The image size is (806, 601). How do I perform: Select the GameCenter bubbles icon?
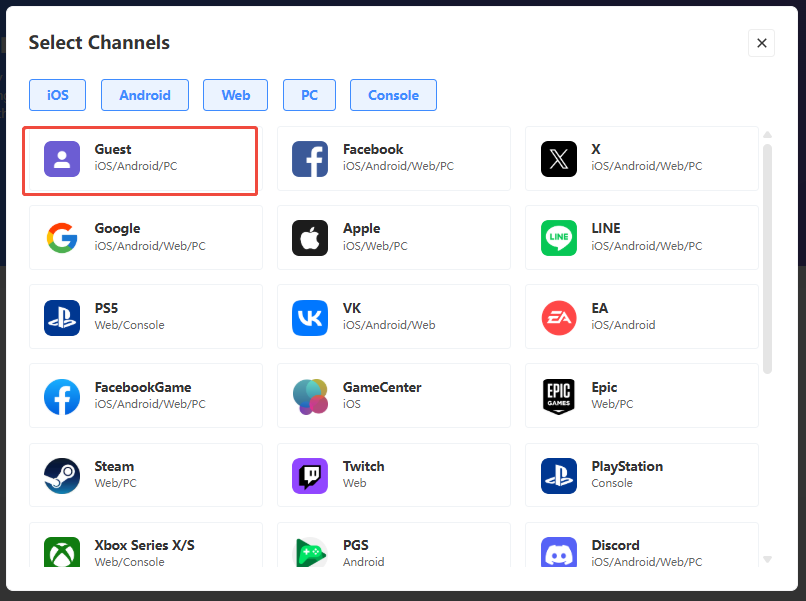(310, 396)
